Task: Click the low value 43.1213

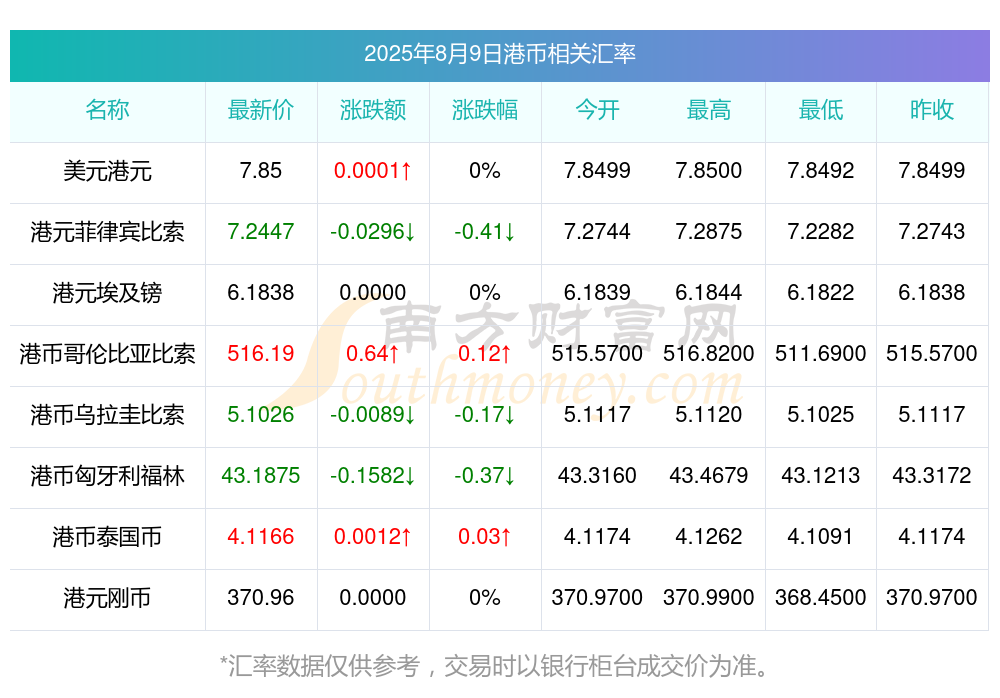Action: click(821, 475)
